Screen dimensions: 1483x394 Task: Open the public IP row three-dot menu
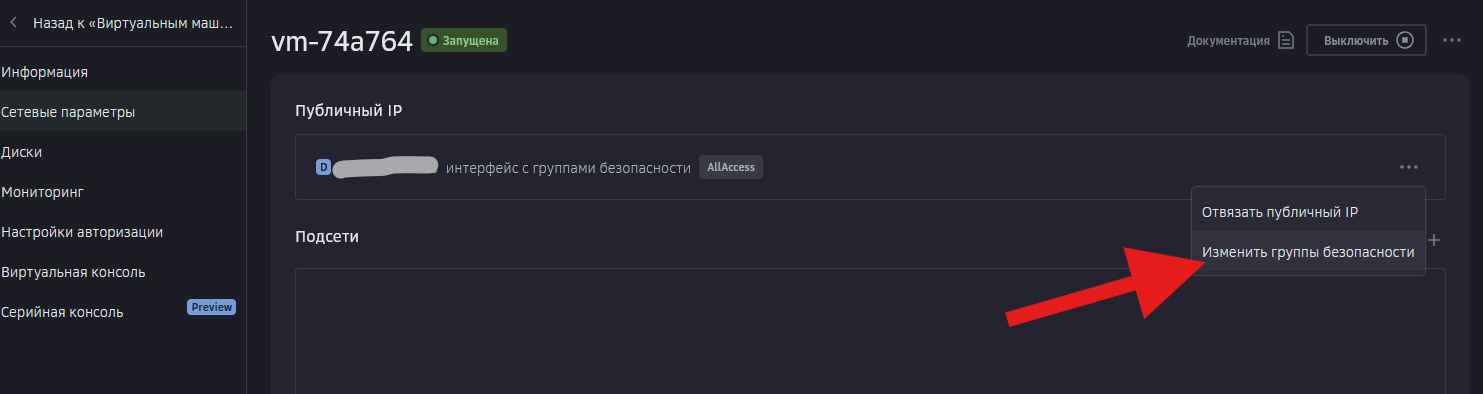(1409, 167)
